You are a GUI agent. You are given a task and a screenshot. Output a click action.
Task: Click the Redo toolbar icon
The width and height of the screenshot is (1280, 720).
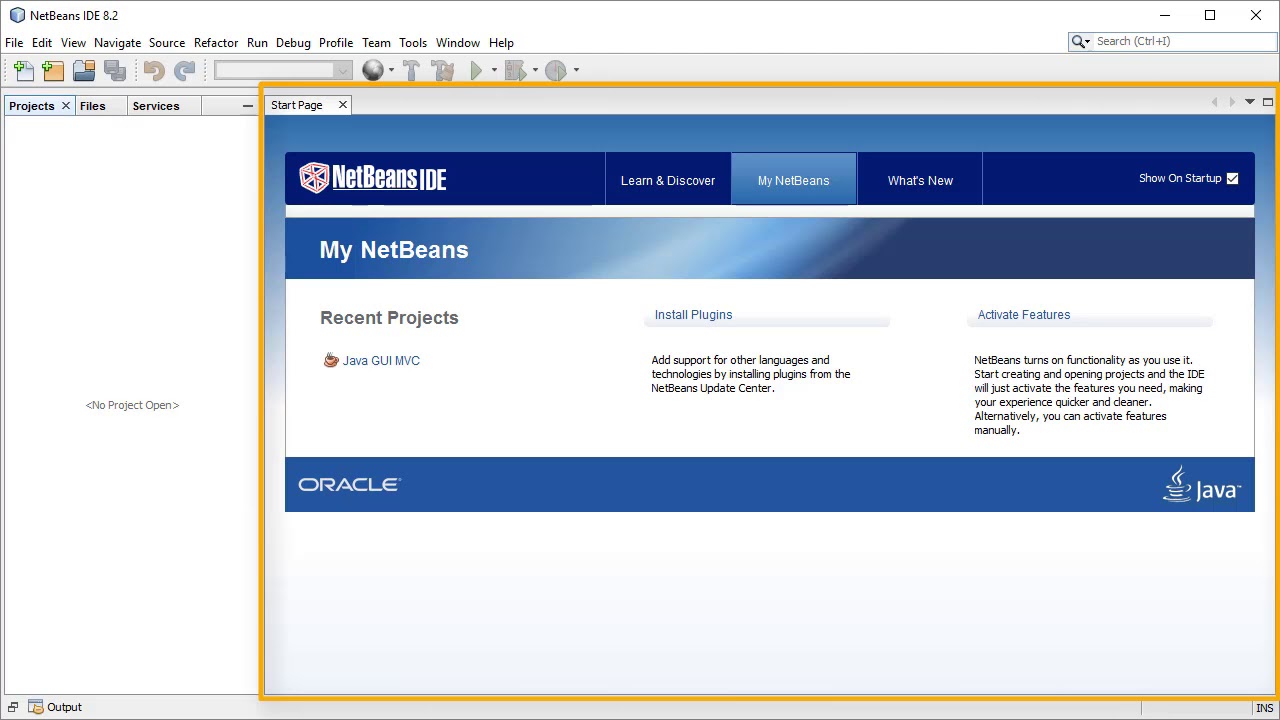(185, 70)
